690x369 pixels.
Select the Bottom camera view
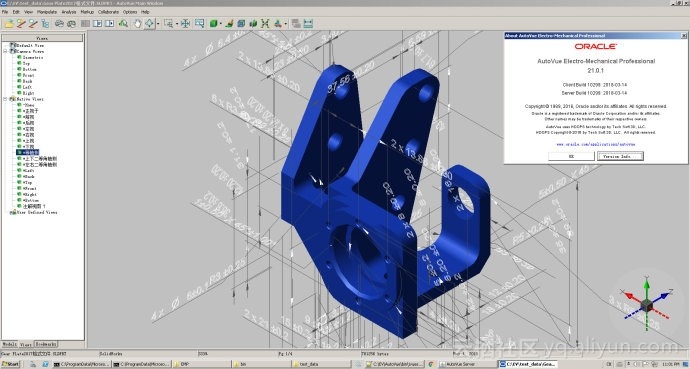coord(29,69)
